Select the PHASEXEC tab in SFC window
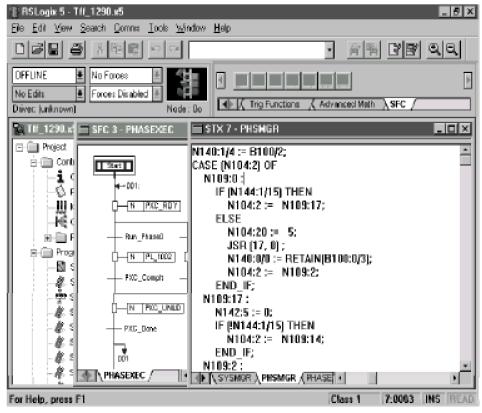482x413 pixels. tap(124, 376)
